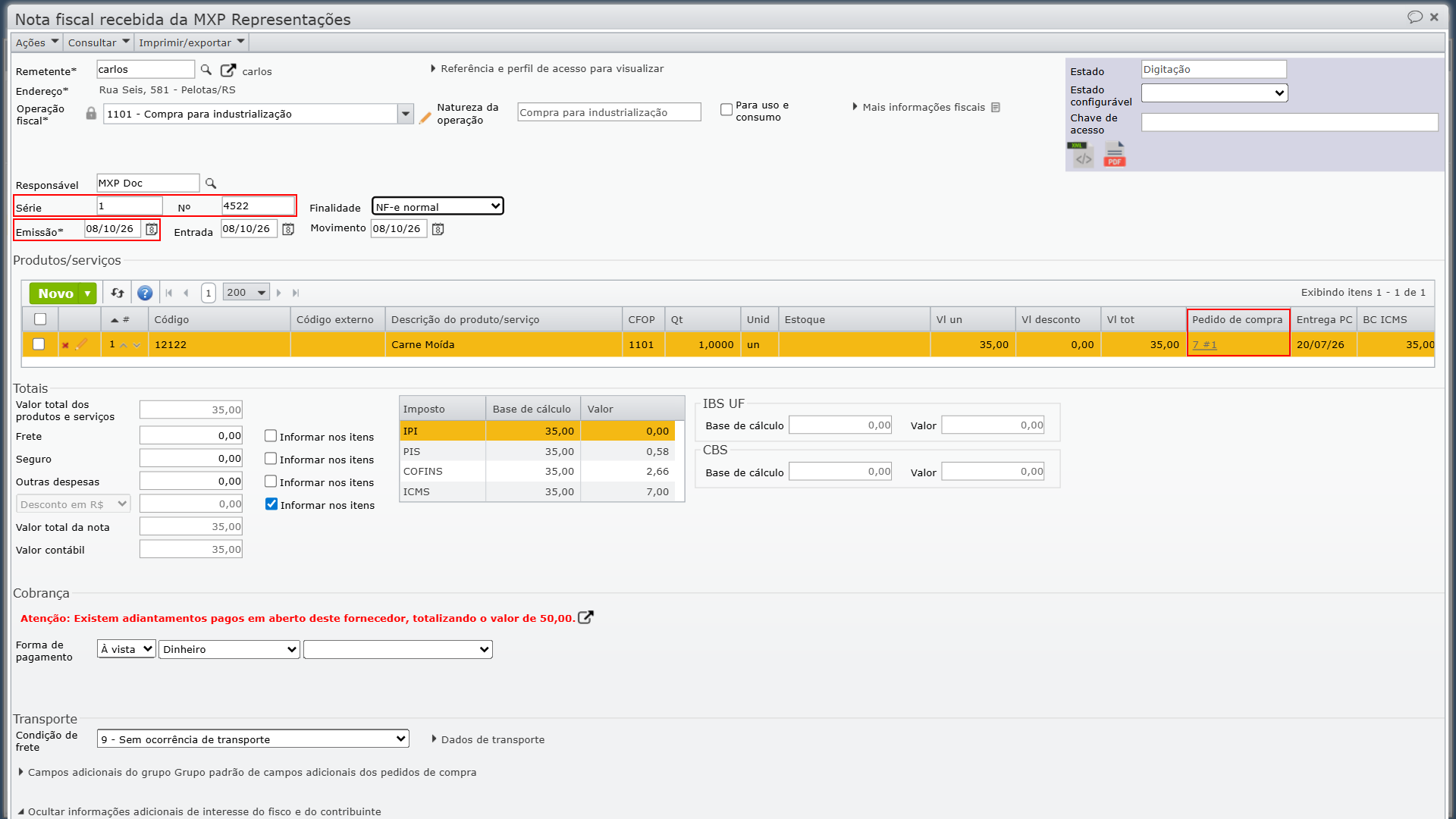Open the Entrada date calendar picker
This screenshot has width=1456, height=819.
pos(288,229)
